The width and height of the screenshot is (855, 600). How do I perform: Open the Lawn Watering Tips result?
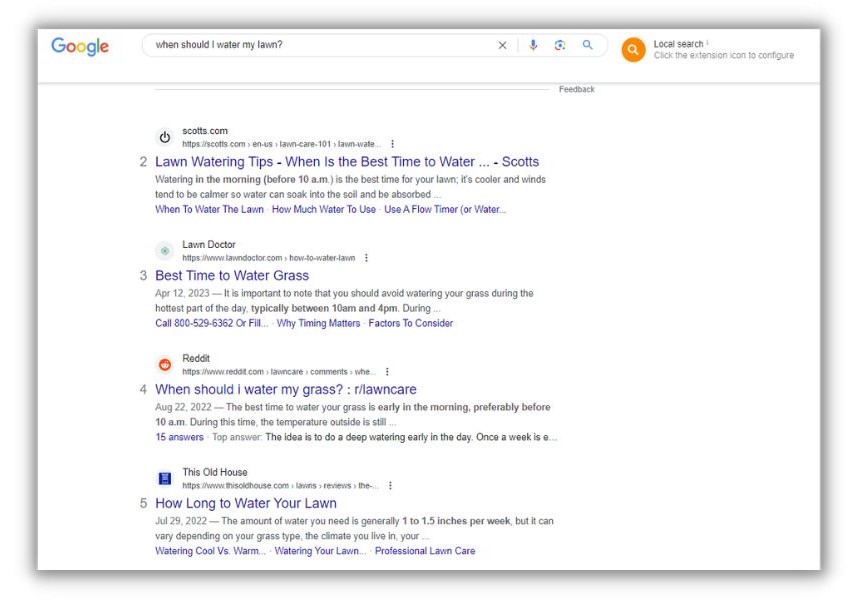(x=347, y=161)
